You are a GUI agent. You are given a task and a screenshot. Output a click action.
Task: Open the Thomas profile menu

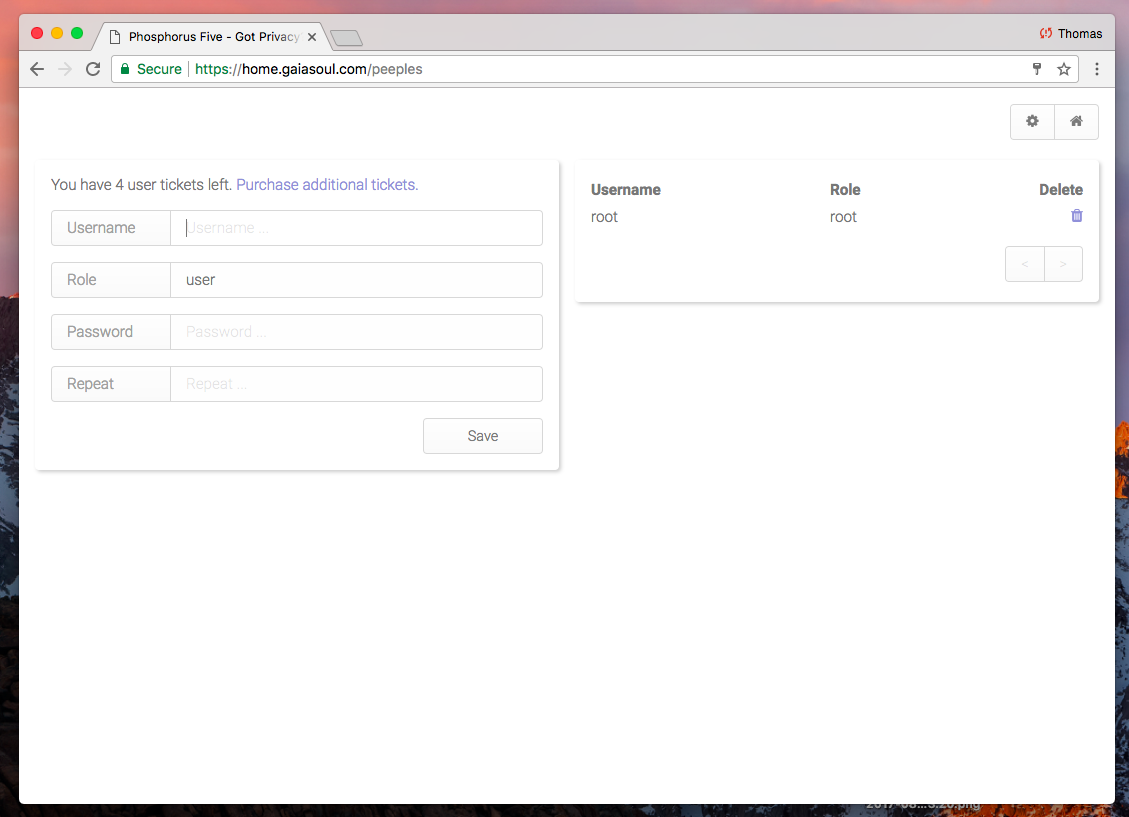[1071, 34]
